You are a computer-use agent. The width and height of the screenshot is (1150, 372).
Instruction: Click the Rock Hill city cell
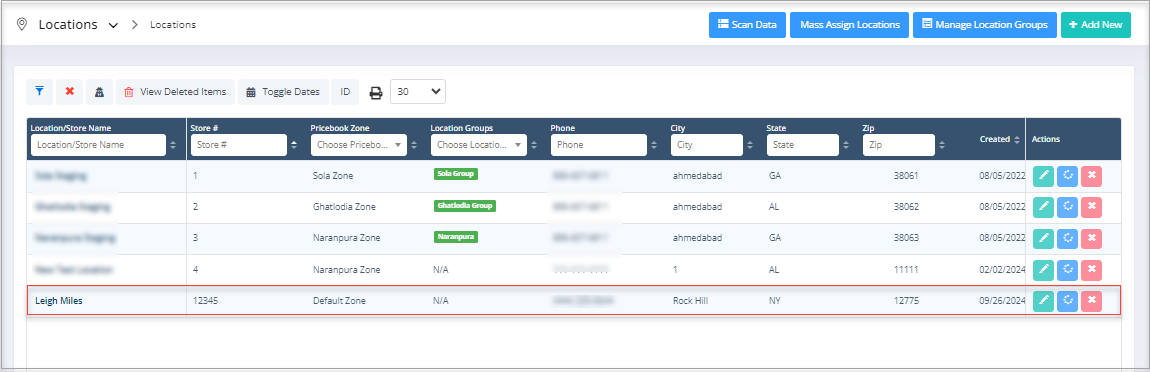point(690,301)
